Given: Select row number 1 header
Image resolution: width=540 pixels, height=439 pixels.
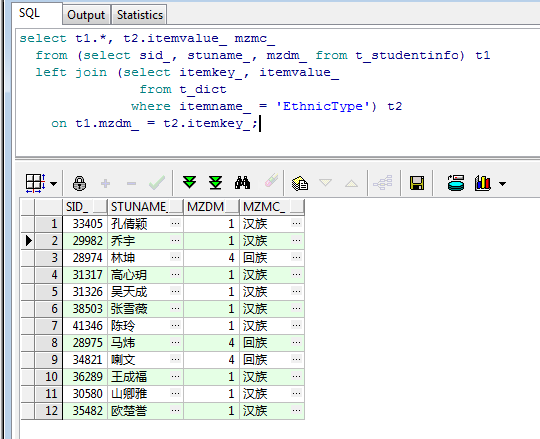Looking at the screenshot, I should click(49, 224).
